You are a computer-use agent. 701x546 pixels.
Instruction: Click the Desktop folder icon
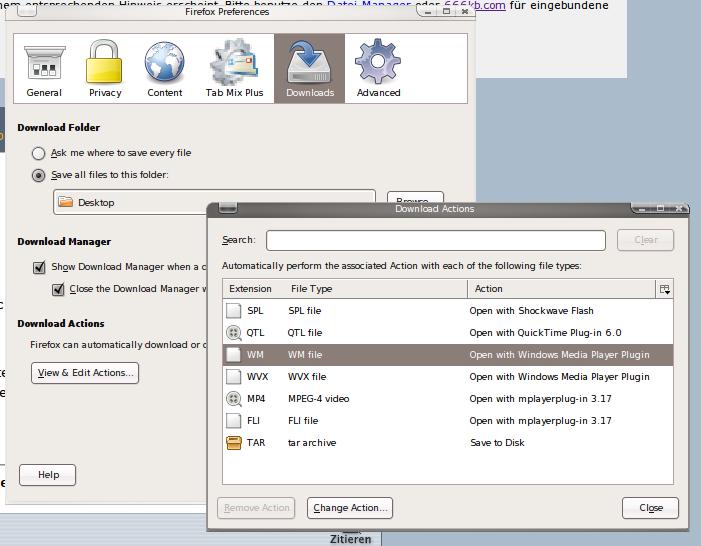click(x=66, y=202)
